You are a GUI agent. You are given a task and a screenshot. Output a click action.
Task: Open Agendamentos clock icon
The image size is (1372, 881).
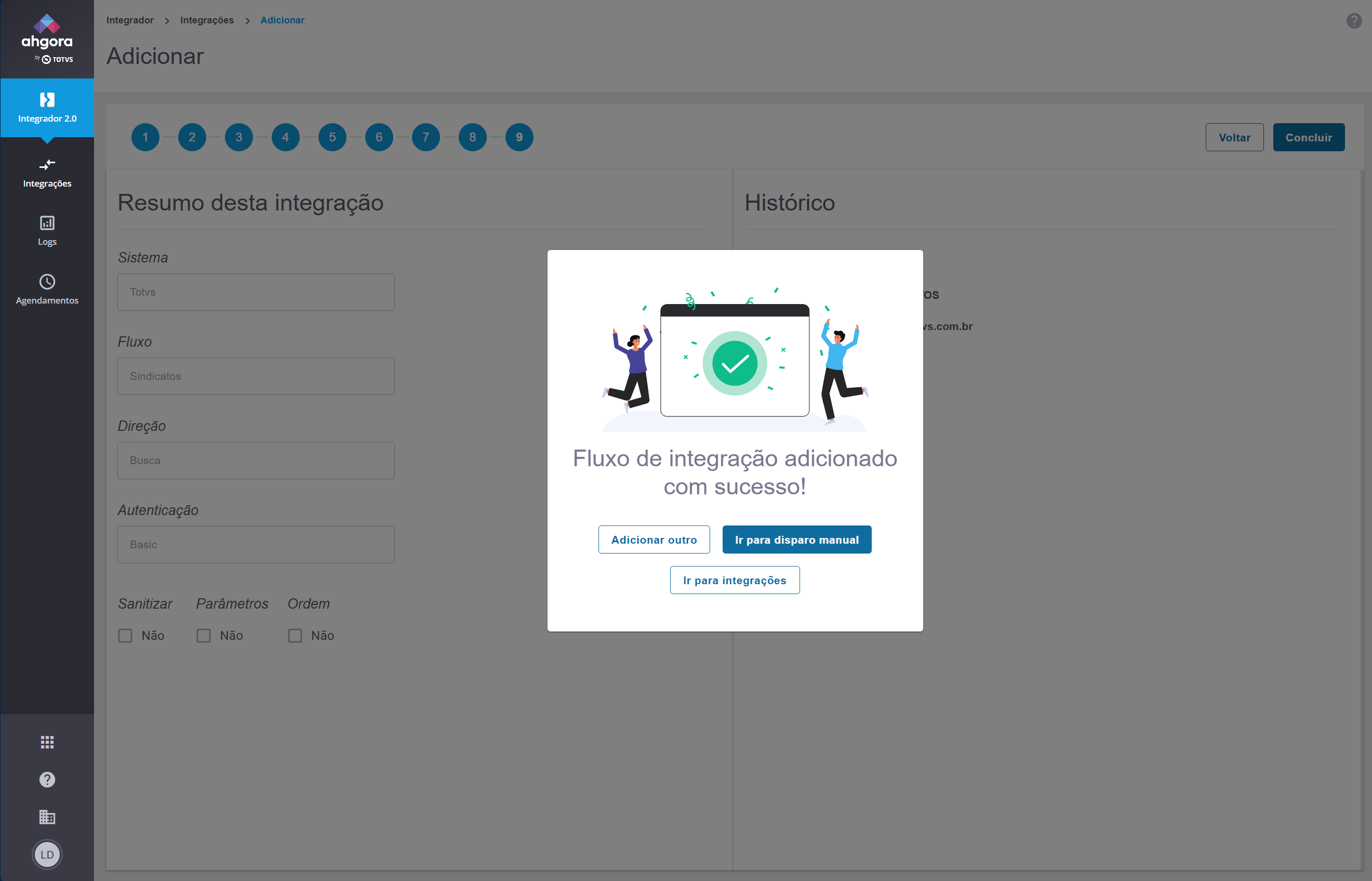click(x=47, y=282)
